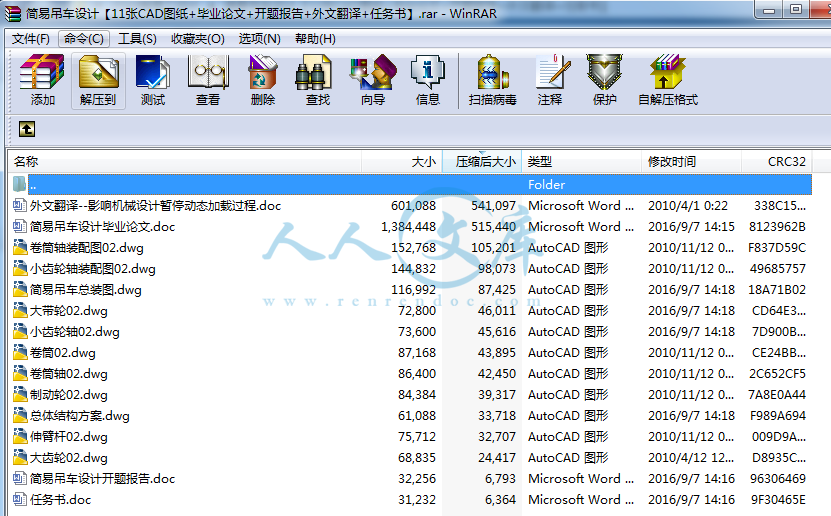
Task: Open the 选项(N) menu
Action: coord(259,39)
